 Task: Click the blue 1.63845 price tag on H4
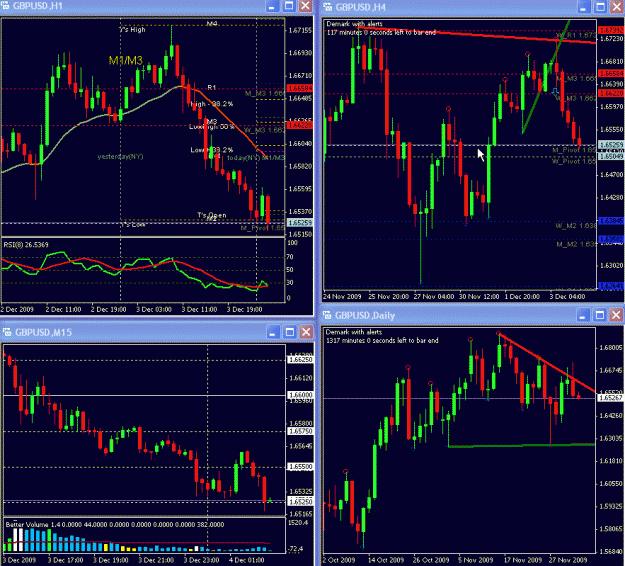[611, 220]
